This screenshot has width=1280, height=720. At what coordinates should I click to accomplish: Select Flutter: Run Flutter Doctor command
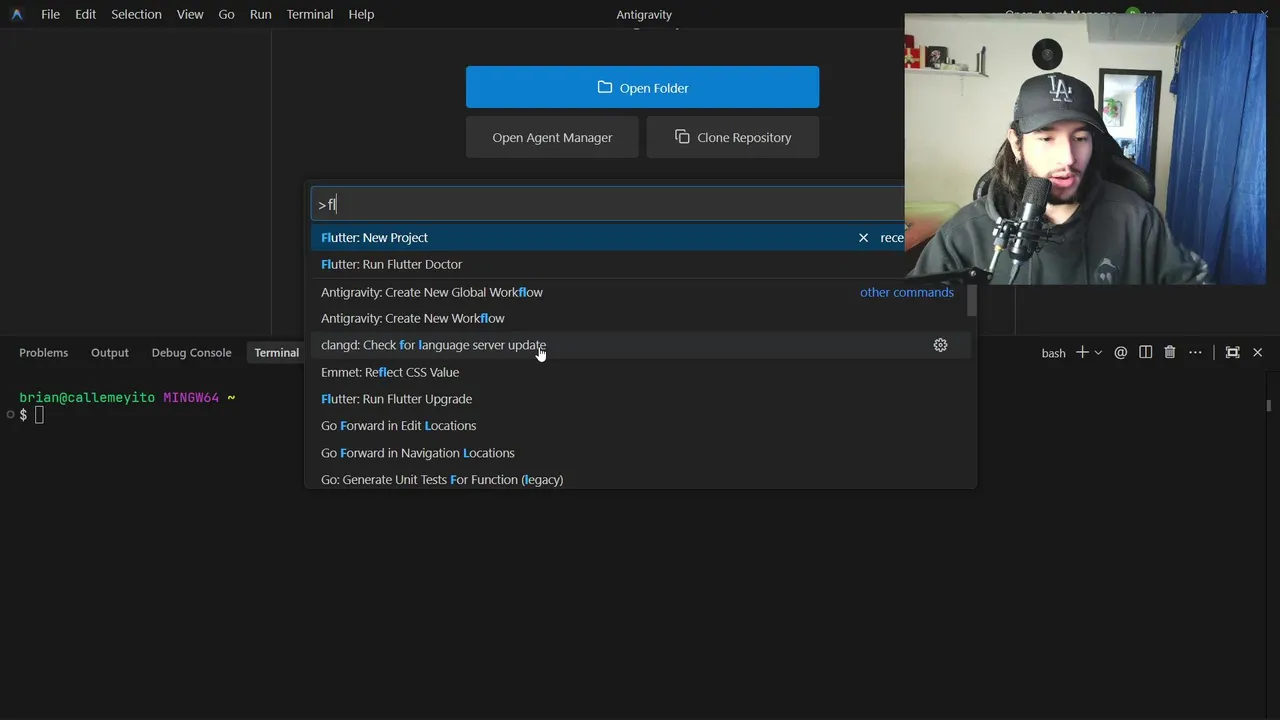pos(391,265)
